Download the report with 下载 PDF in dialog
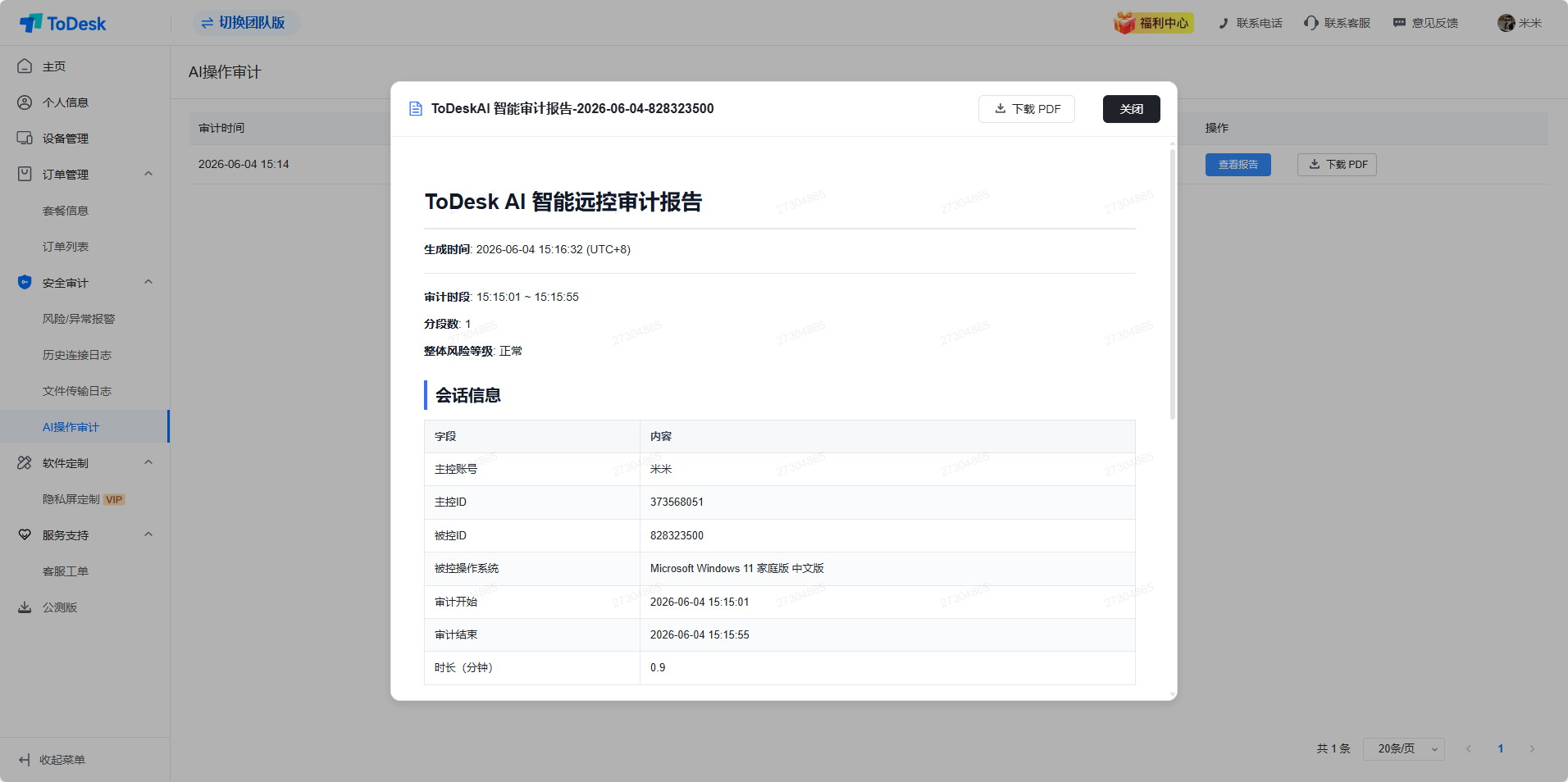1568x782 pixels. click(x=1027, y=109)
